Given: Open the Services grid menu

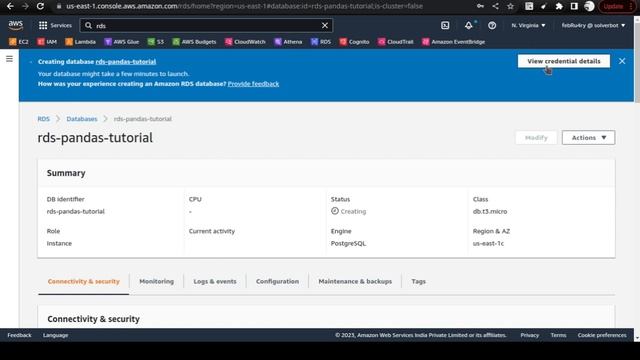Looking at the screenshot, I should [55, 25].
